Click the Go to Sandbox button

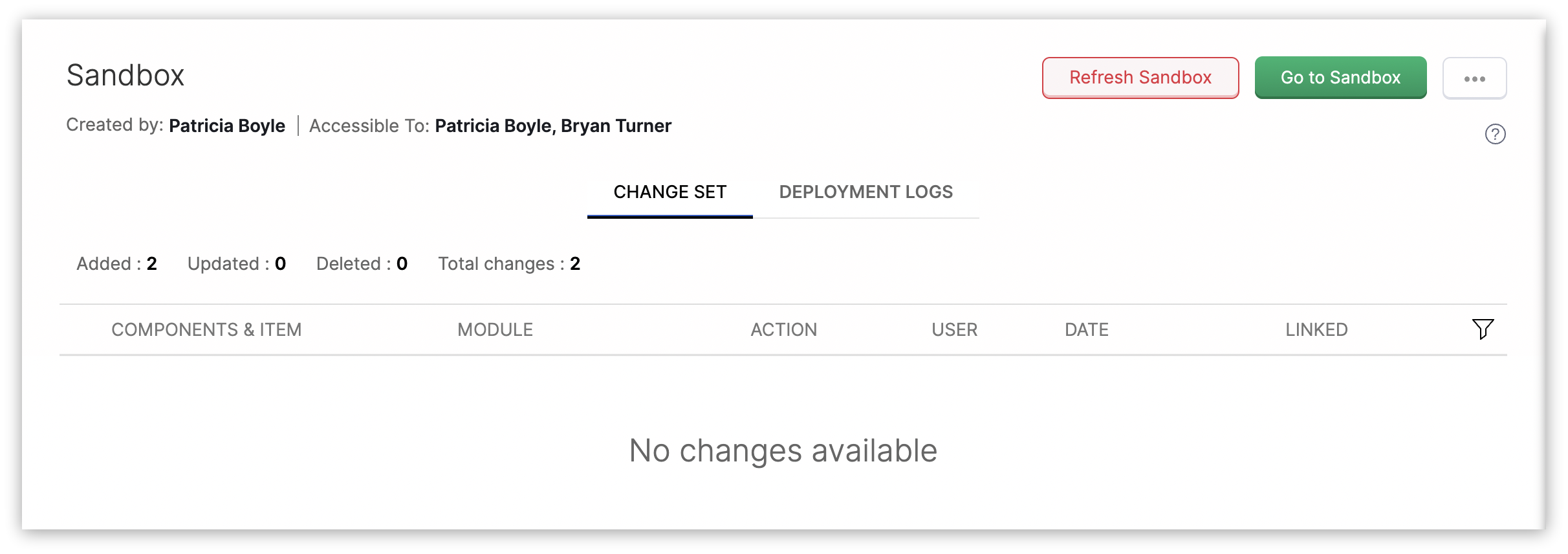click(x=1340, y=78)
